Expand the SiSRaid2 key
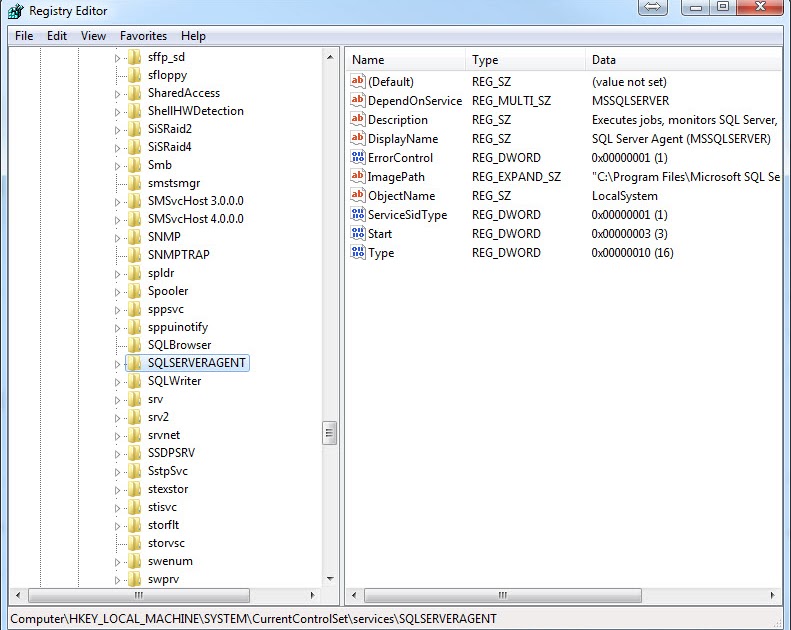791x630 pixels. tap(117, 130)
